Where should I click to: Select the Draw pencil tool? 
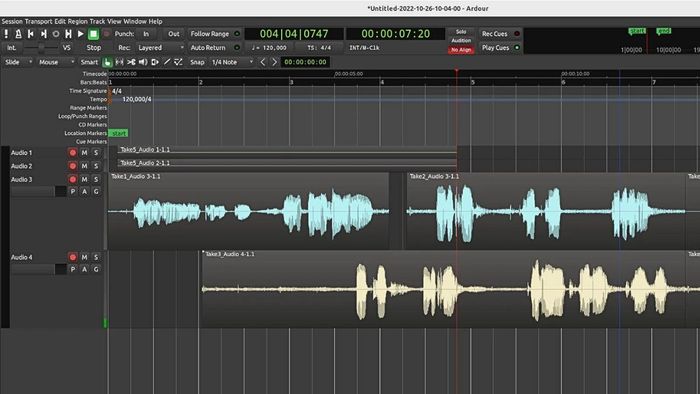[x=167, y=62]
